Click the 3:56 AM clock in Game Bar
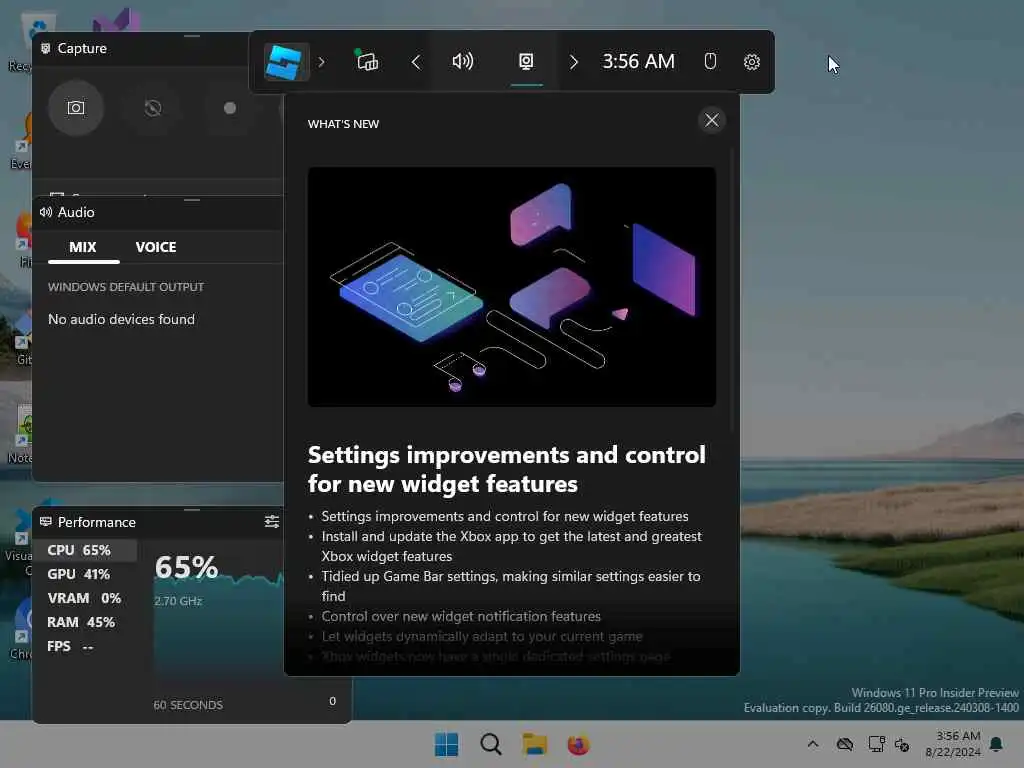This screenshot has height=768, width=1024. click(639, 61)
